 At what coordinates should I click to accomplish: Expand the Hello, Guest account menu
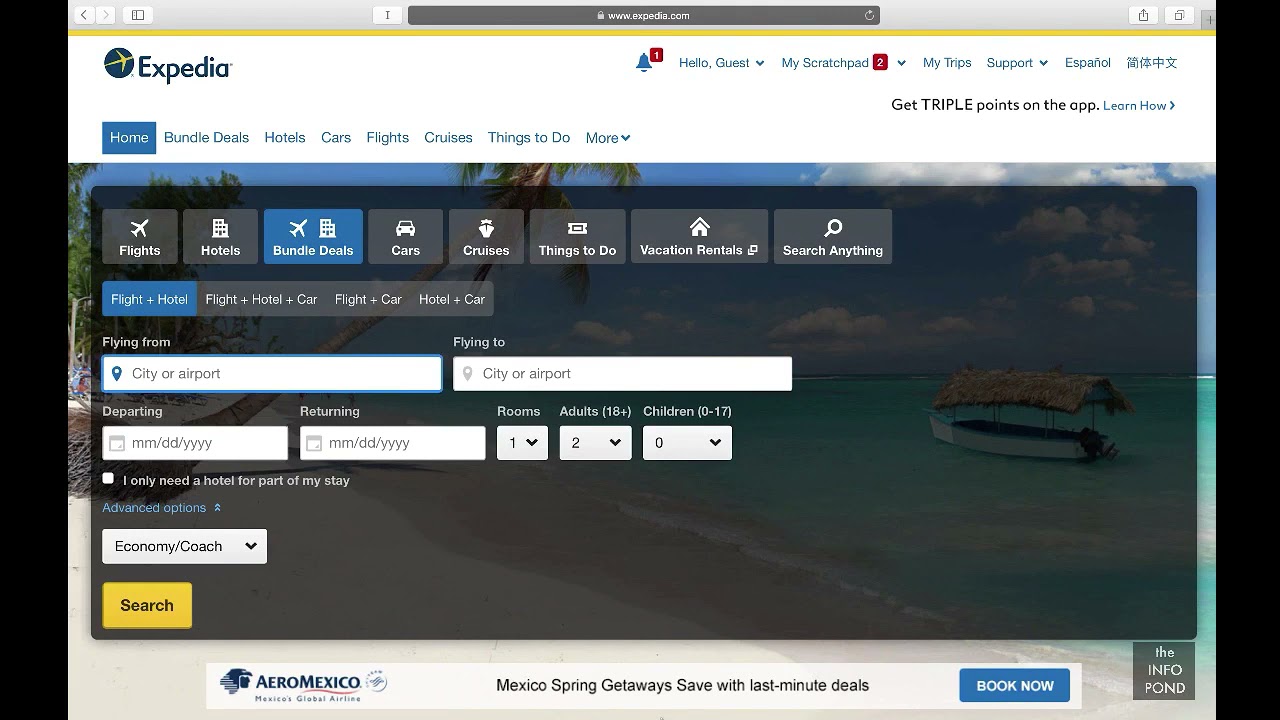pyautogui.click(x=721, y=63)
